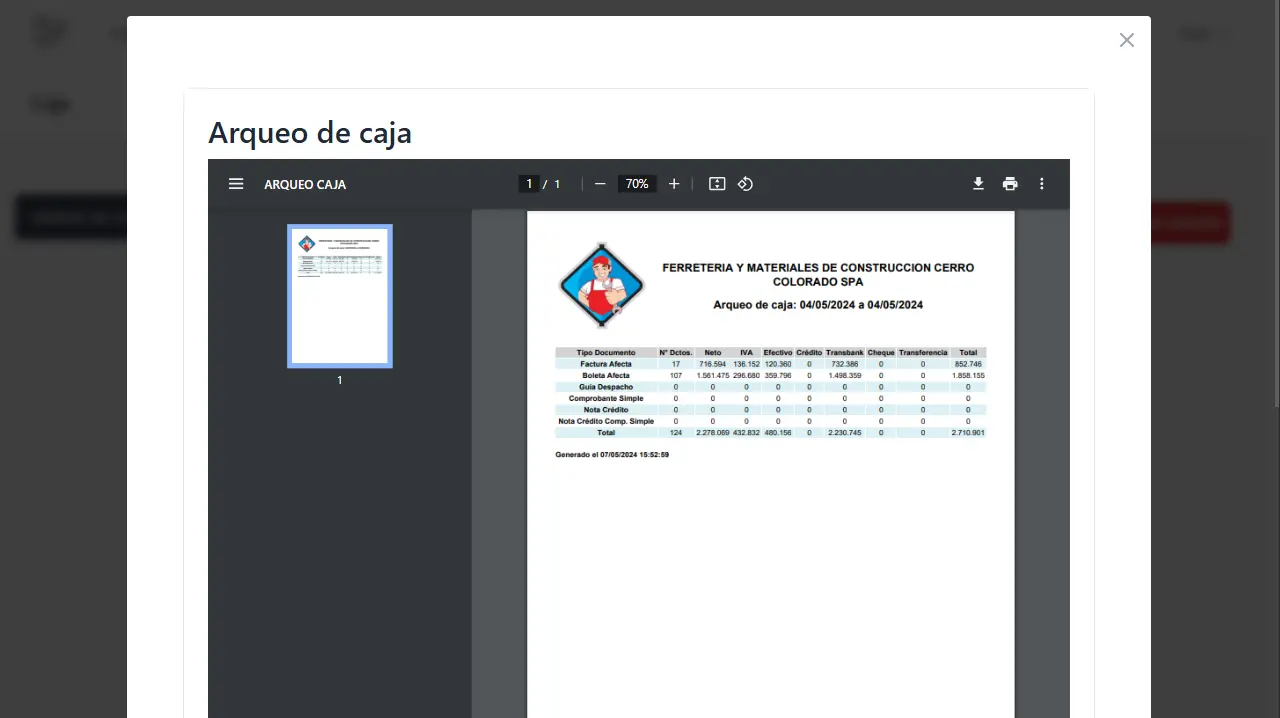Click the fit to page icon
Viewport: 1280px width, 718px height.
pyautogui.click(x=717, y=184)
